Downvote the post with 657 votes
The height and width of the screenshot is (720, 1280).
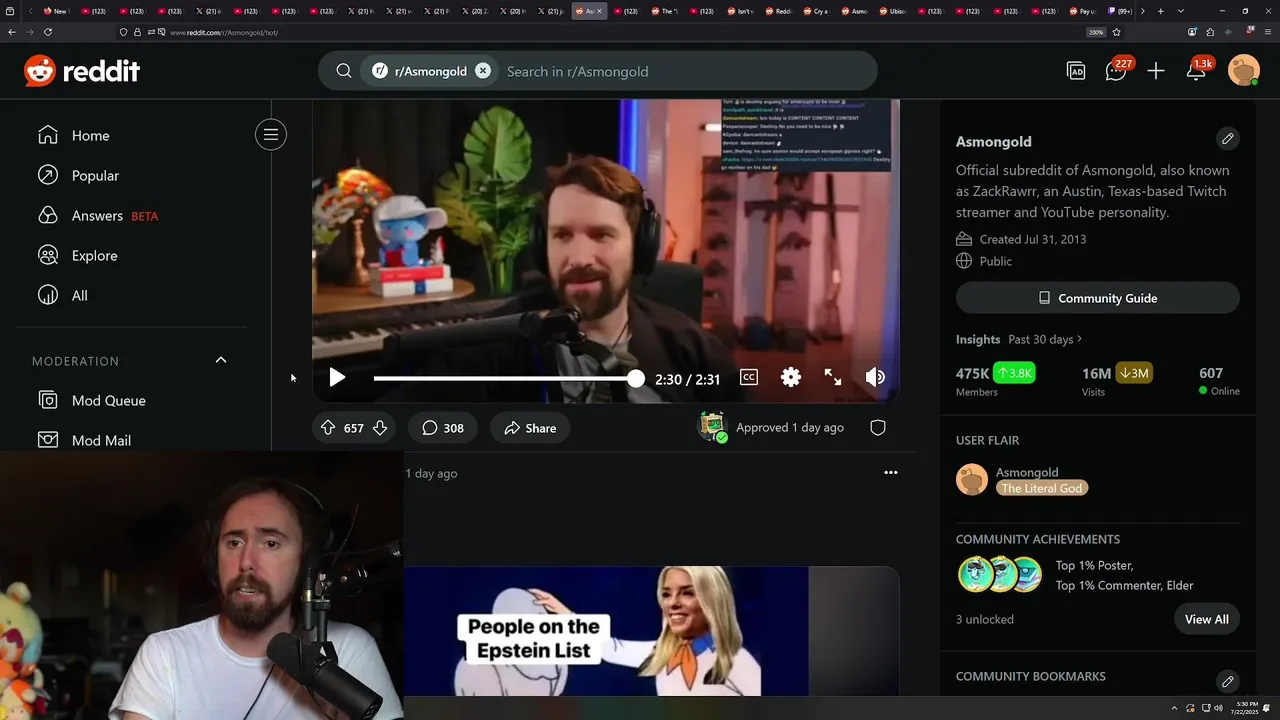[380, 428]
